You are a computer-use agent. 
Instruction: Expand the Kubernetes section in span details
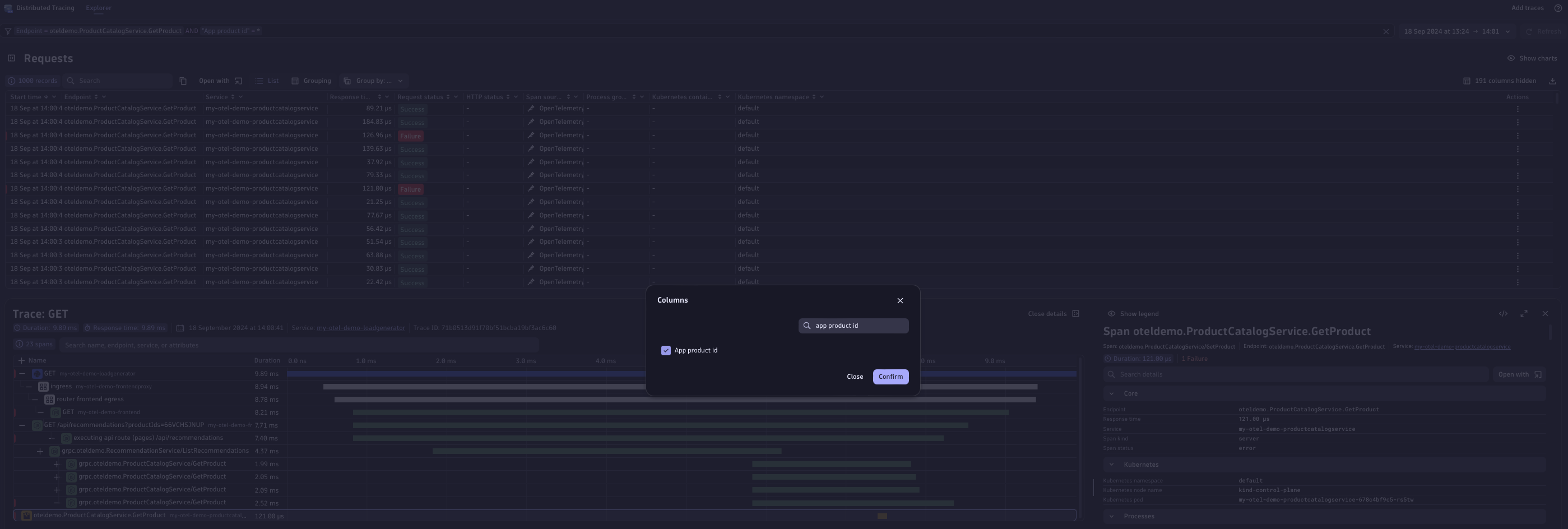[x=1113, y=464]
